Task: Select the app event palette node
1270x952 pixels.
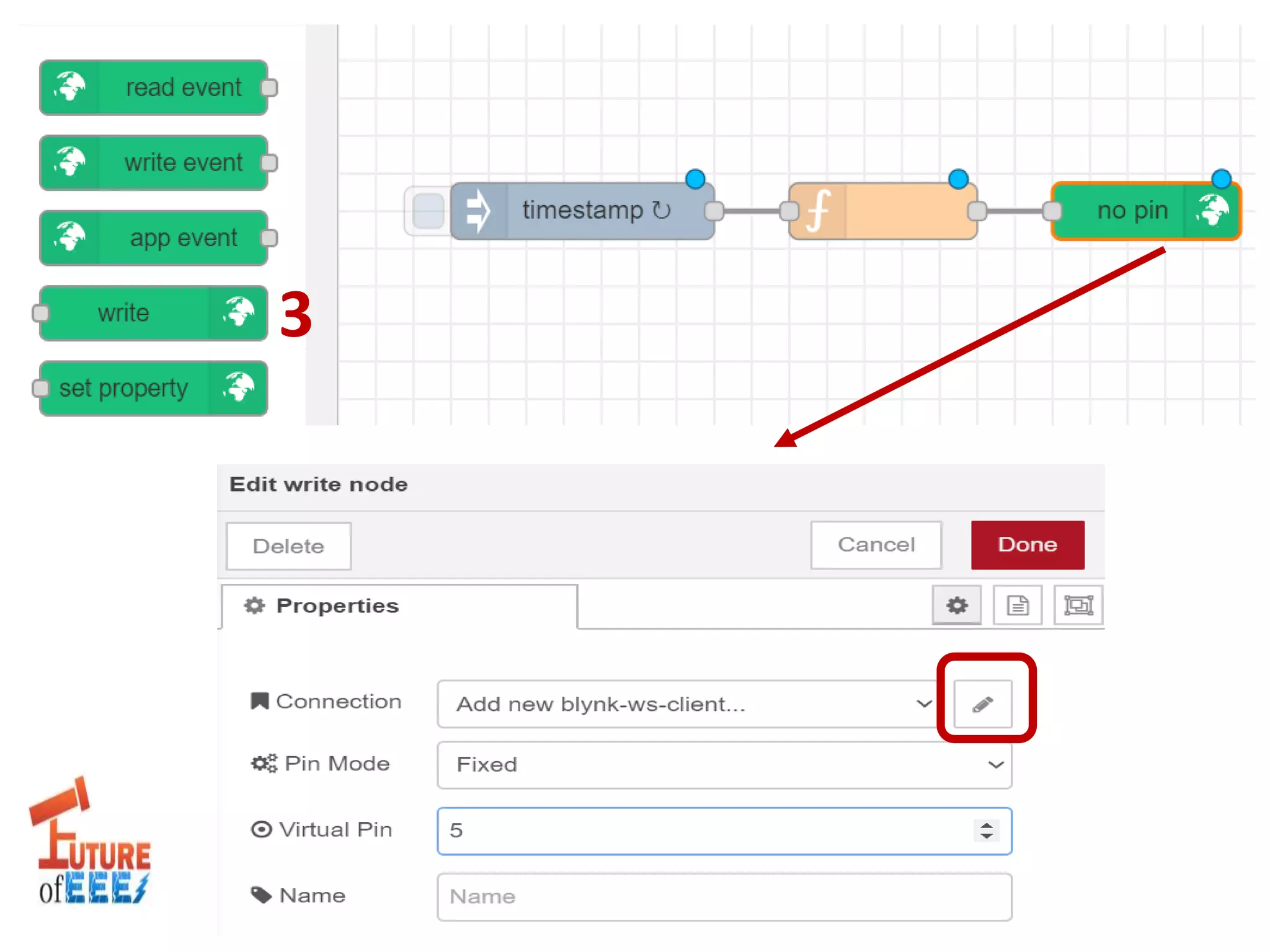Action: tap(154, 238)
